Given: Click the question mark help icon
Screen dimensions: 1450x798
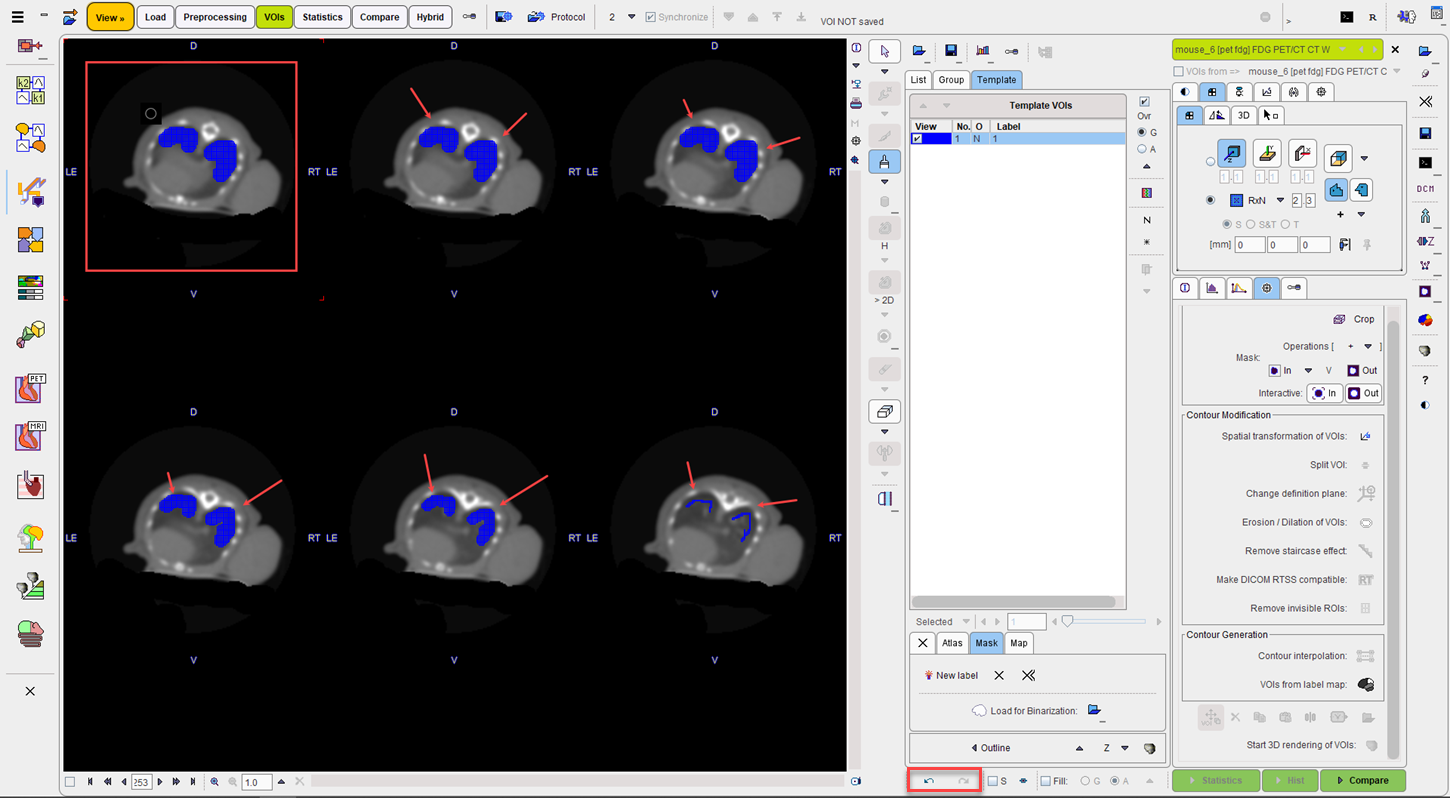Looking at the screenshot, I should [1425, 380].
